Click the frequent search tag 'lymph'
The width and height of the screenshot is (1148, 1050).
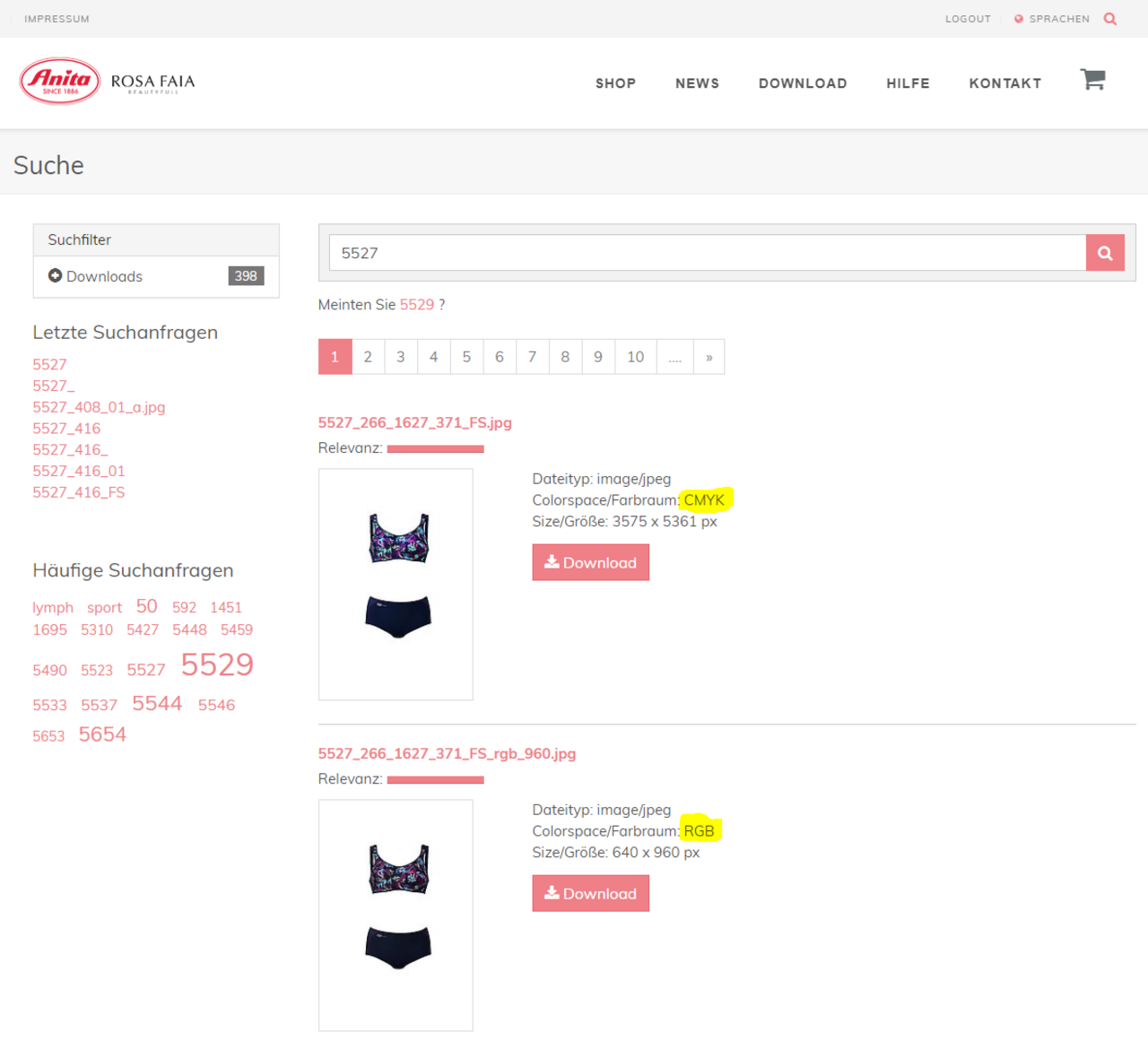[x=53, y=608]
